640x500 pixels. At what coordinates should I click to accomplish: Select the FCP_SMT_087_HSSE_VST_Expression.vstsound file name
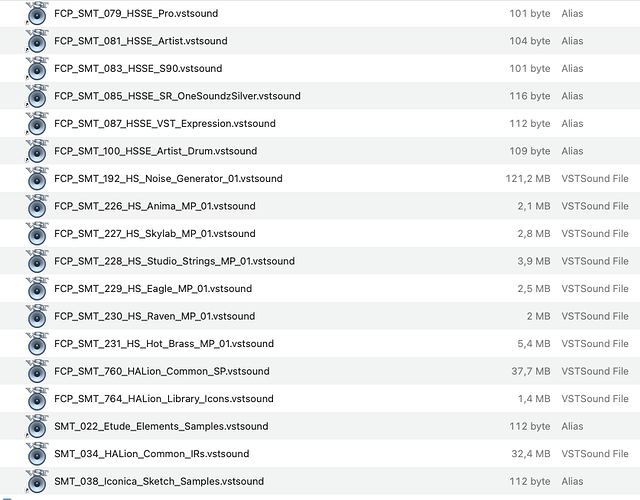tap(157, 124)
